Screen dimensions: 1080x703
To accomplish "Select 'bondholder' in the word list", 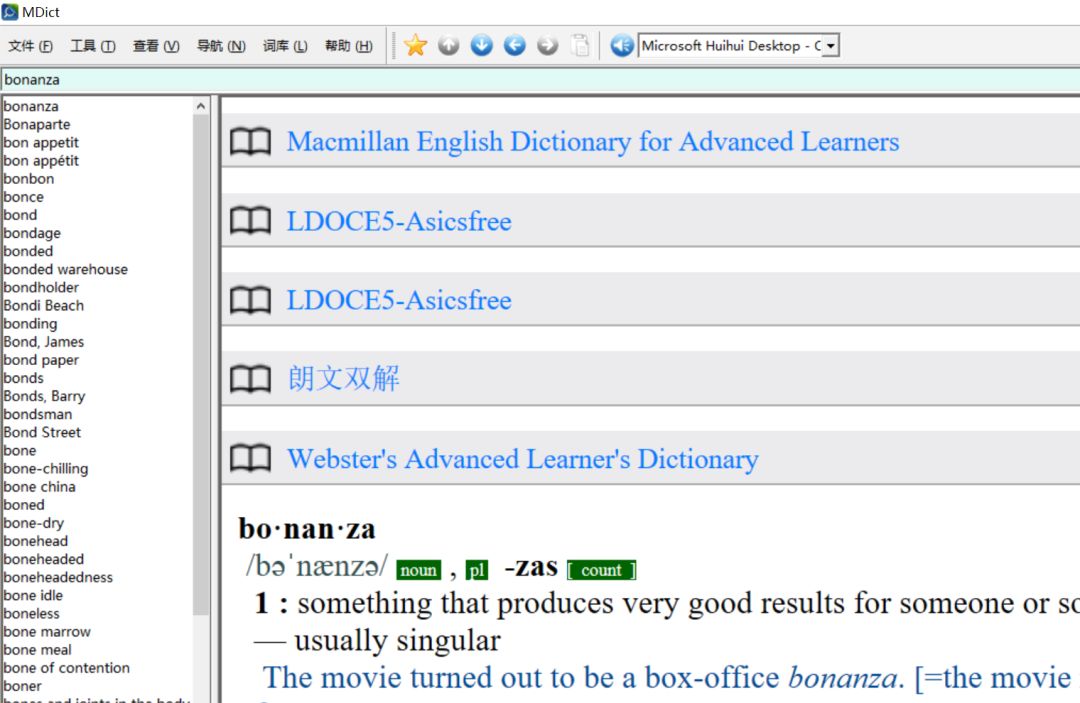I will pos(41,288).
